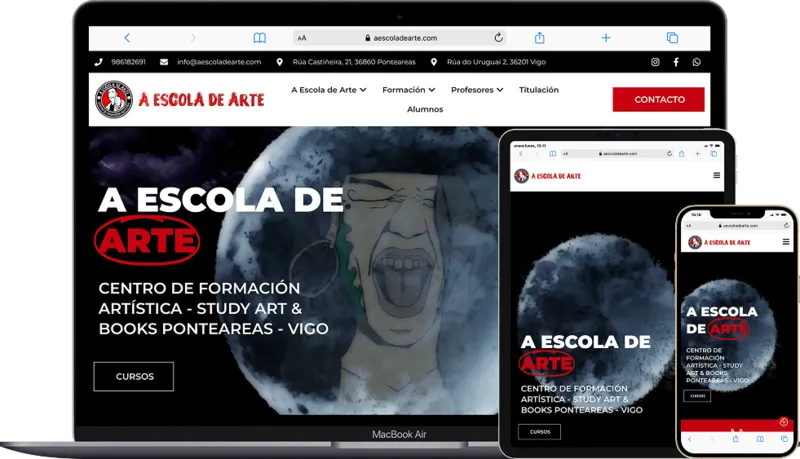The height and width of the screenshot is (459, 800).
Task: Reload page in MacBook Safari
Action: point(498,37)
